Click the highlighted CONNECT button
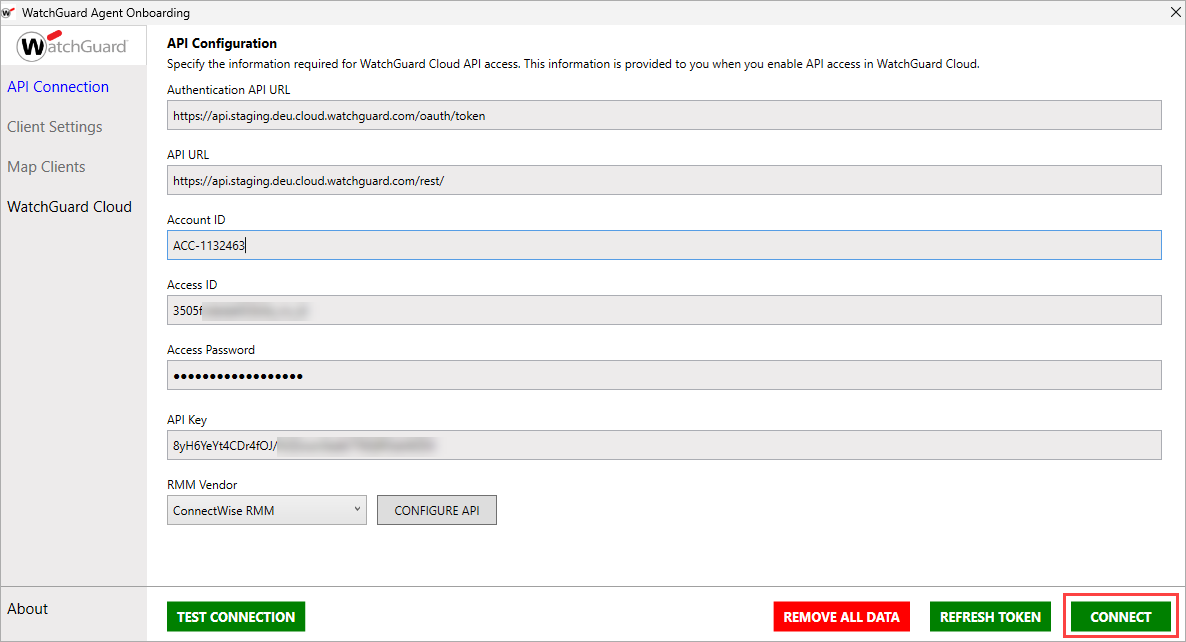The height and width of the screenshot is (642, 1186). (x=1120, y=616)
